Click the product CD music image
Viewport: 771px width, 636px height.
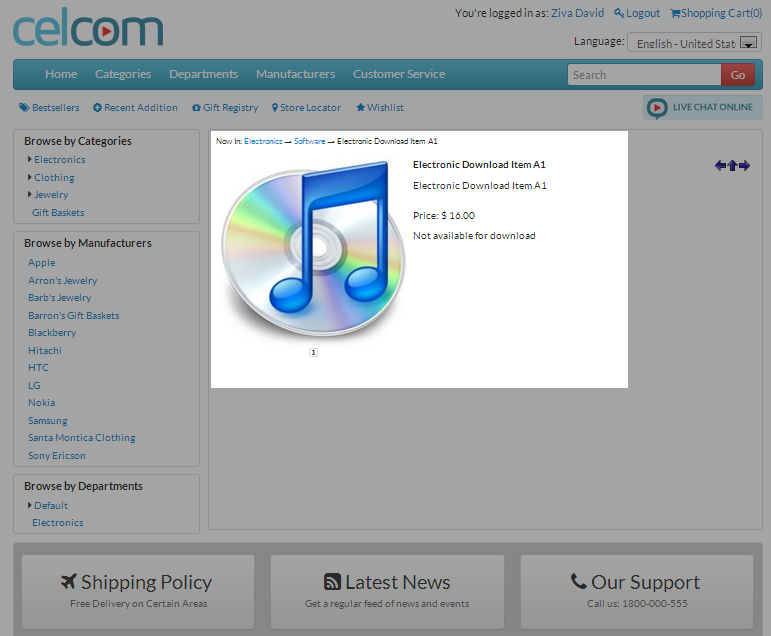pos(313,249)
